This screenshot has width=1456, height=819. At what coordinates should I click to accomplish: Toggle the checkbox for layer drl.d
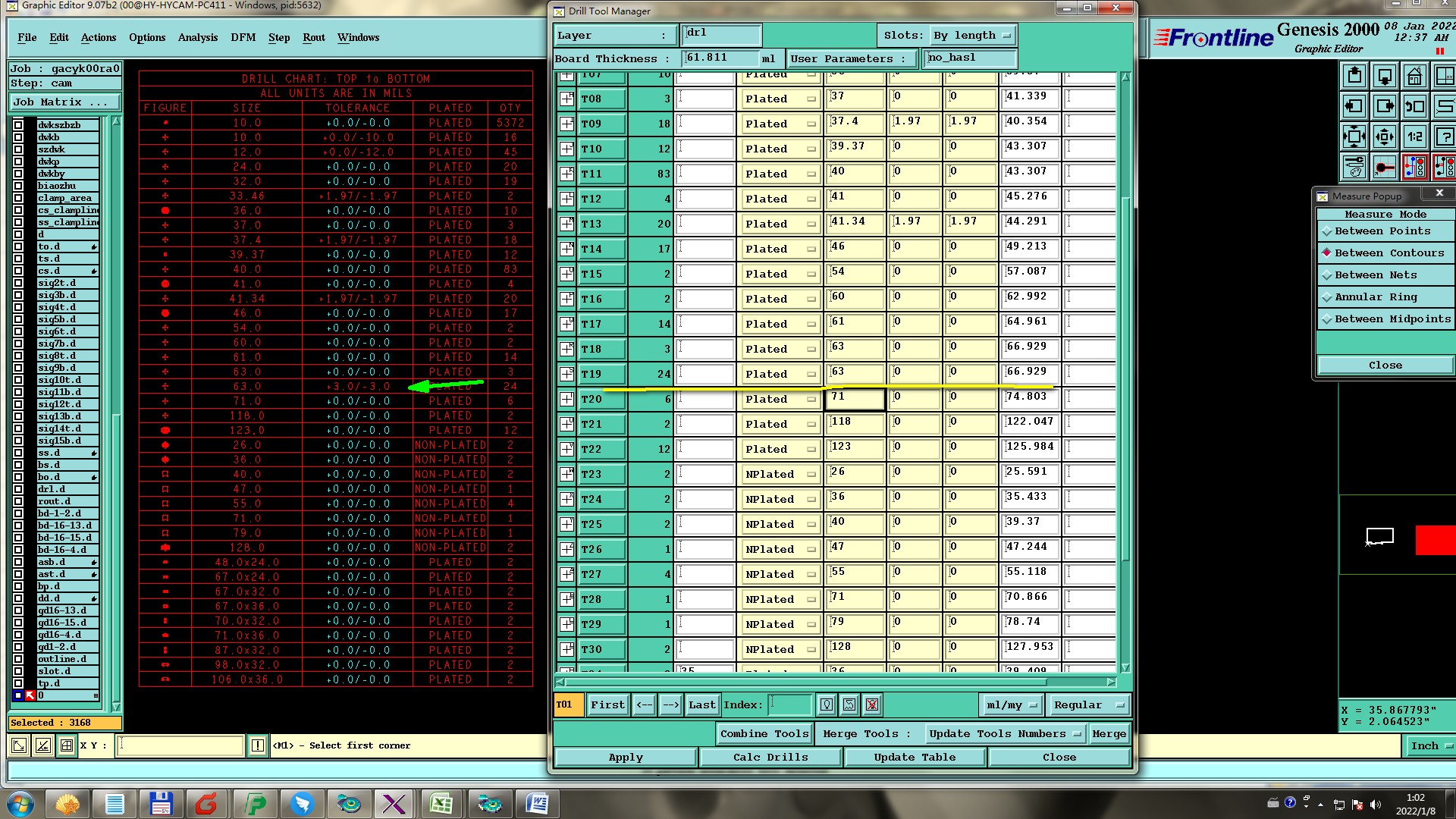[18, 489]
